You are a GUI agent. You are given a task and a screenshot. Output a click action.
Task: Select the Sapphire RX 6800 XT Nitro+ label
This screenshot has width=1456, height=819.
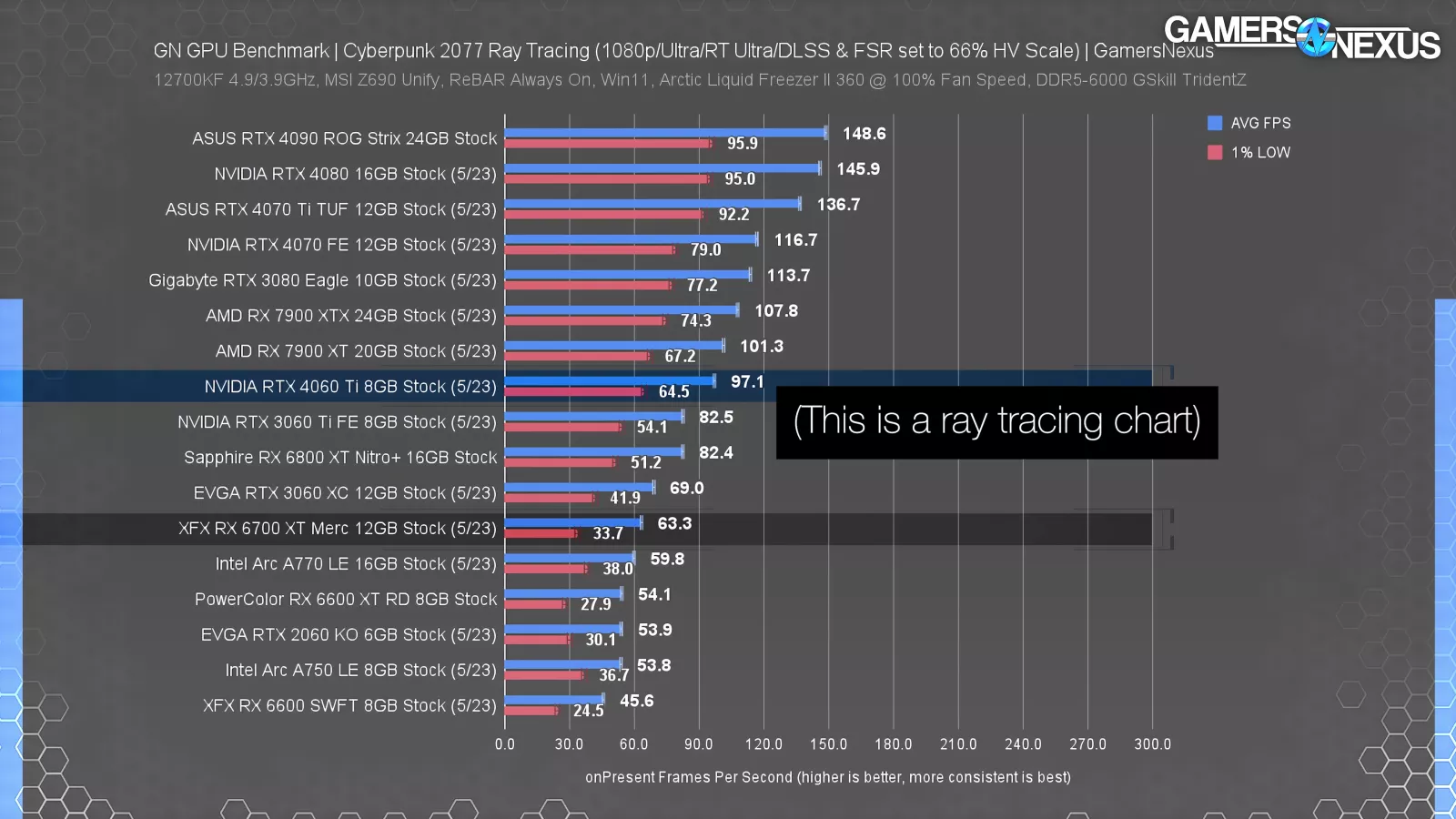tap(340, 458)
